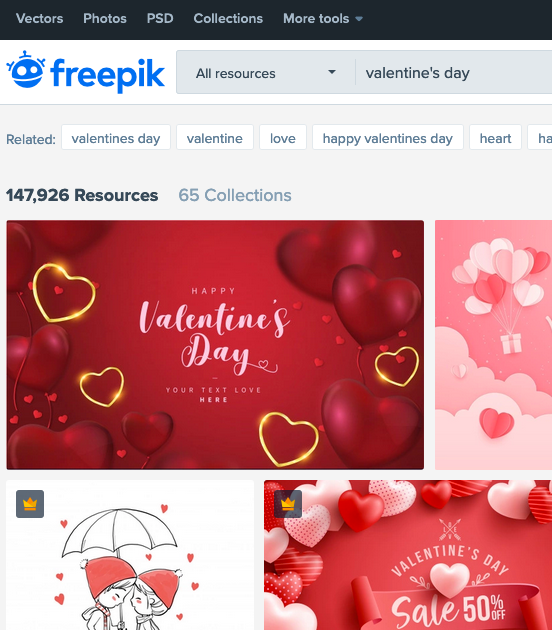The width and height of the screenshot is (552, 630).
Task: Select the 'happy valentines day' tag
Action: point(388,137)
